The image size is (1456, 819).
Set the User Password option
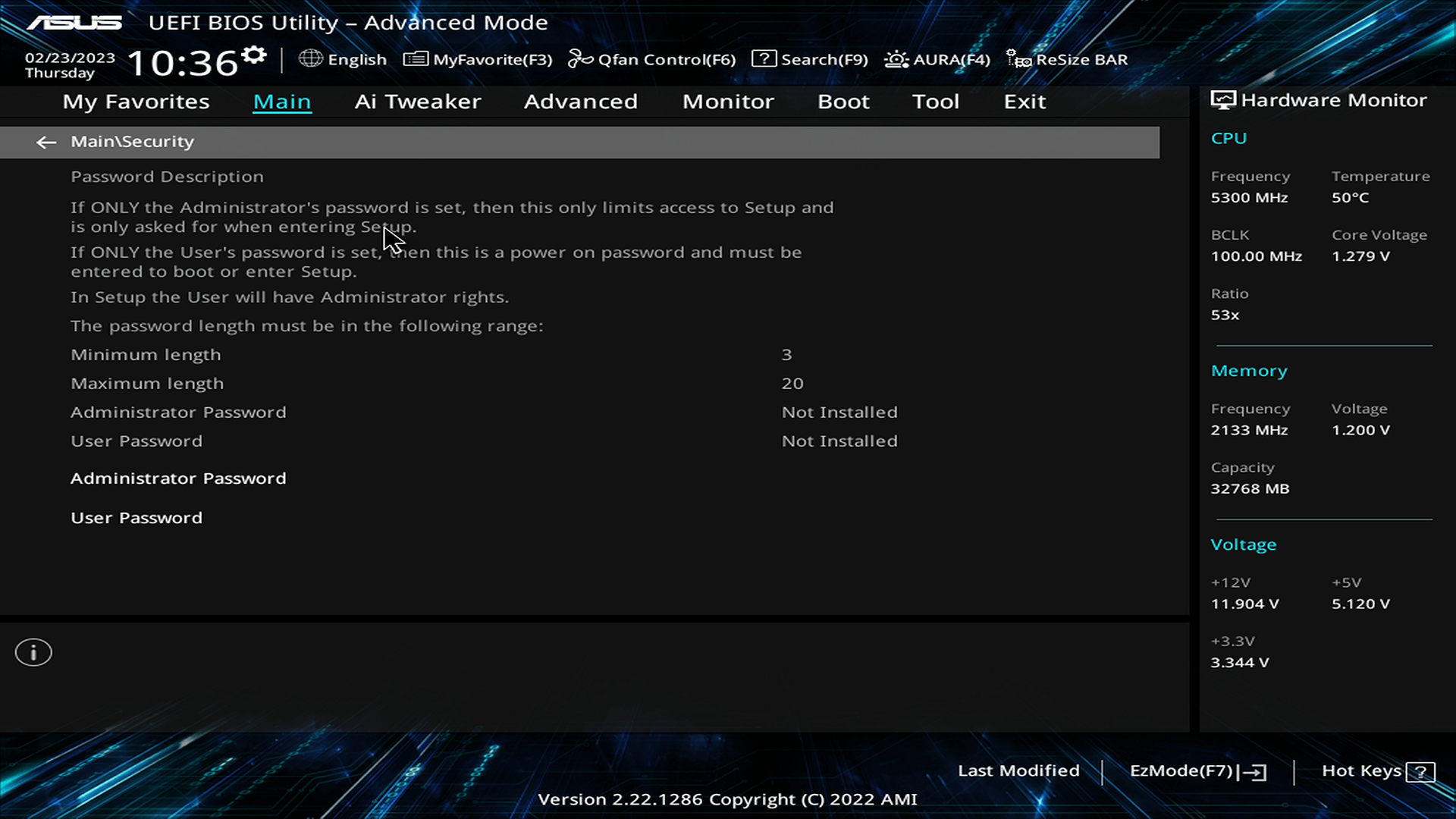[x=136, y=518]
